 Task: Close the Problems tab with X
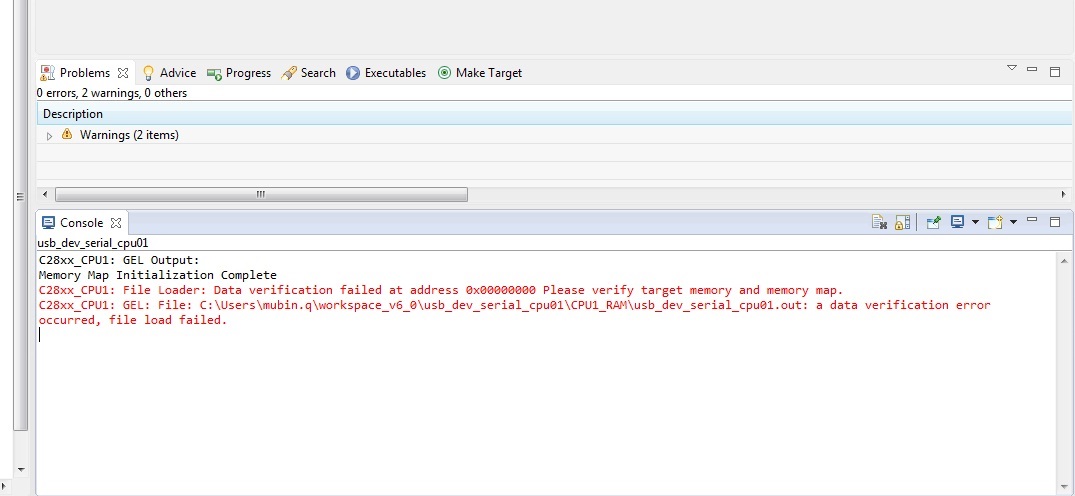pos(123,73)
